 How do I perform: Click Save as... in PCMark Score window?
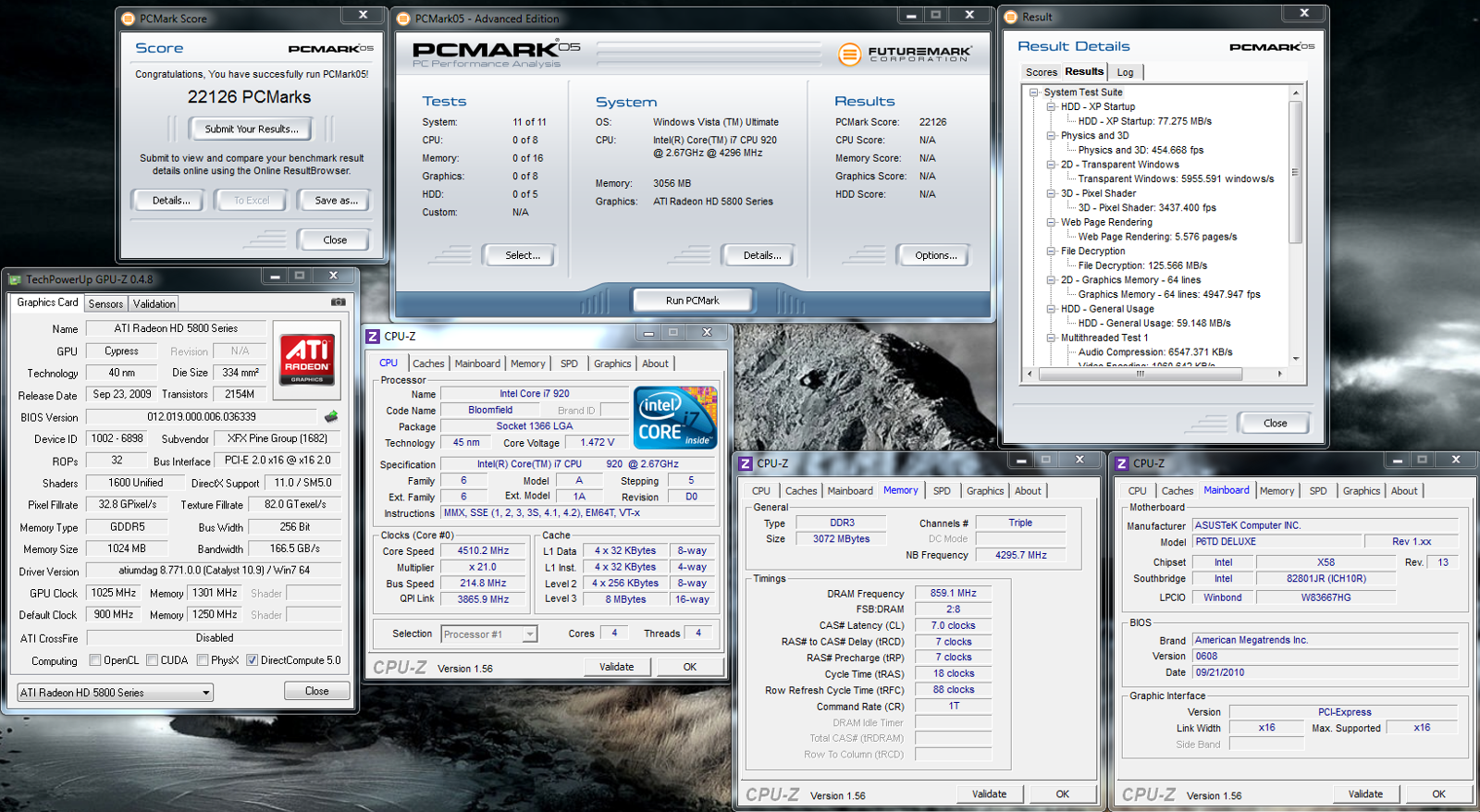click(336, 200)
